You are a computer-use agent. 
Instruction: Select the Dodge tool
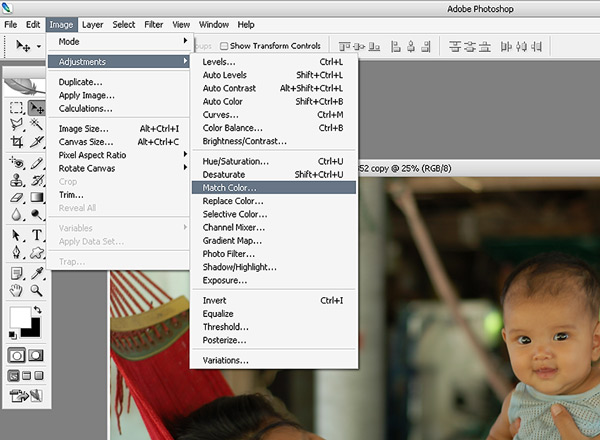[37, 214]
